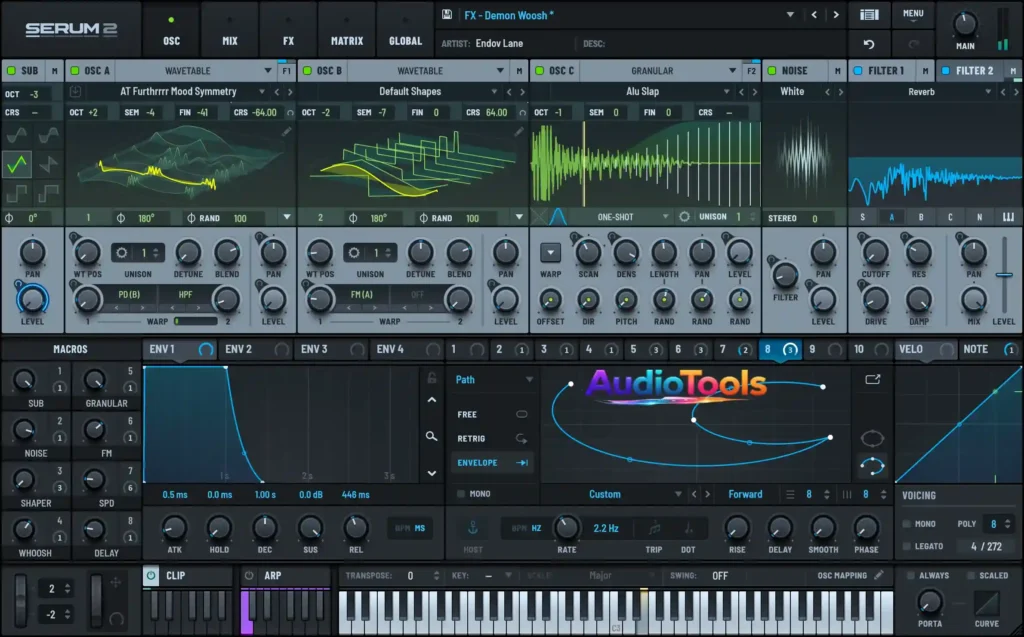Click the BPM MS toggle button near envelope controls

pyautogui.click(x=409, y=527)
